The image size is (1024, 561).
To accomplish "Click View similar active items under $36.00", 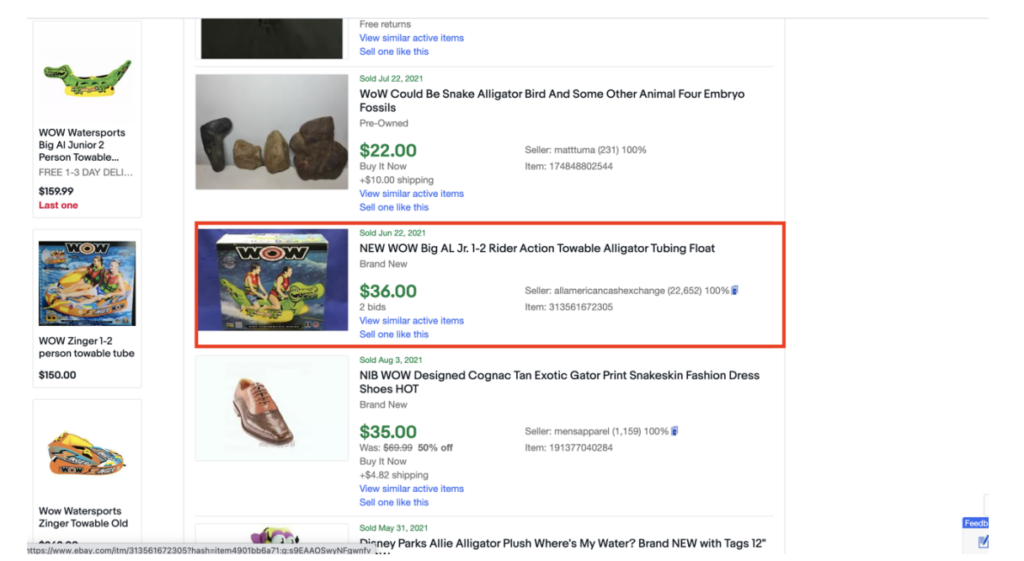I will click(411, 321).
